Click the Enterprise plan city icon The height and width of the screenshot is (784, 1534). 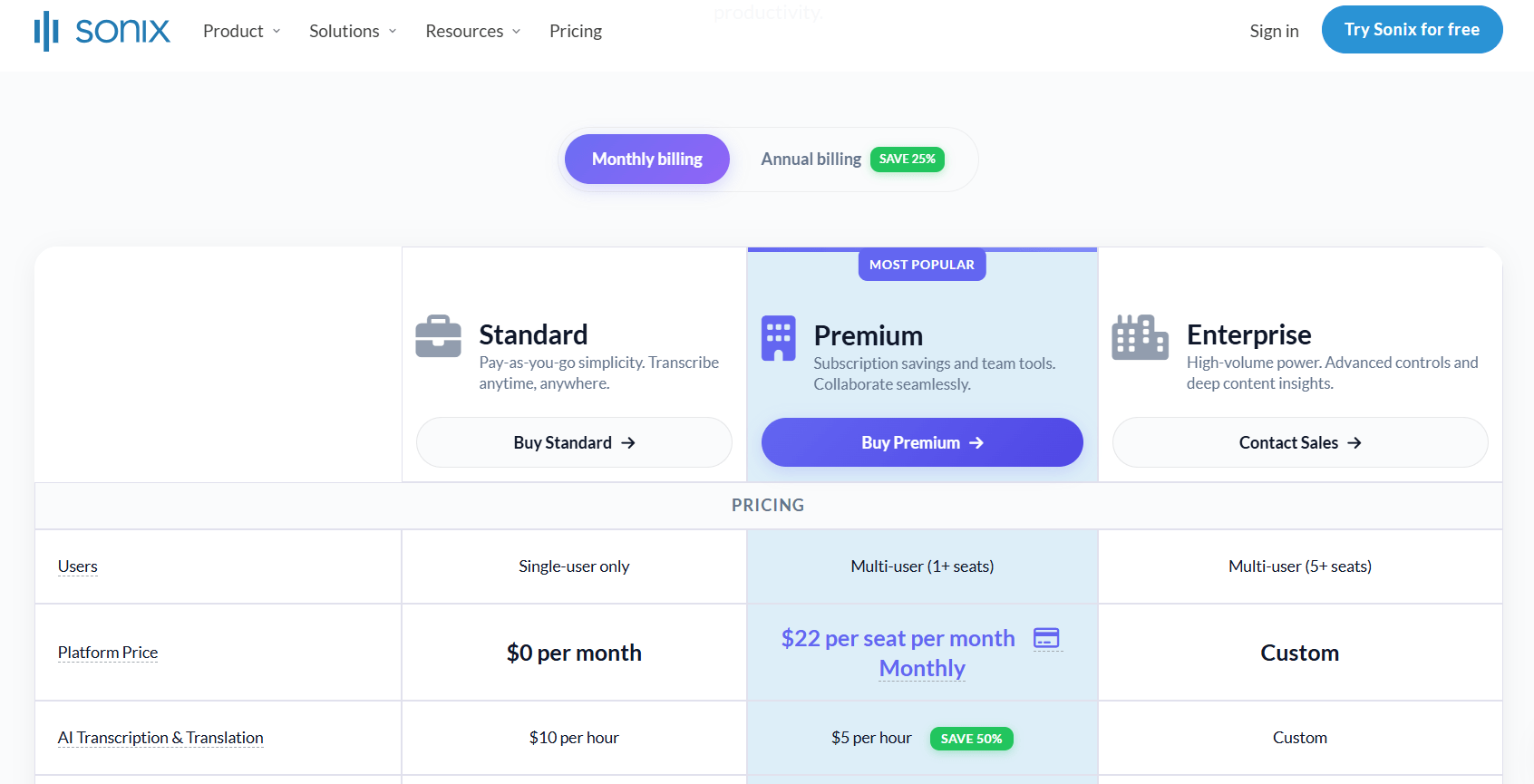point(1140,337)
